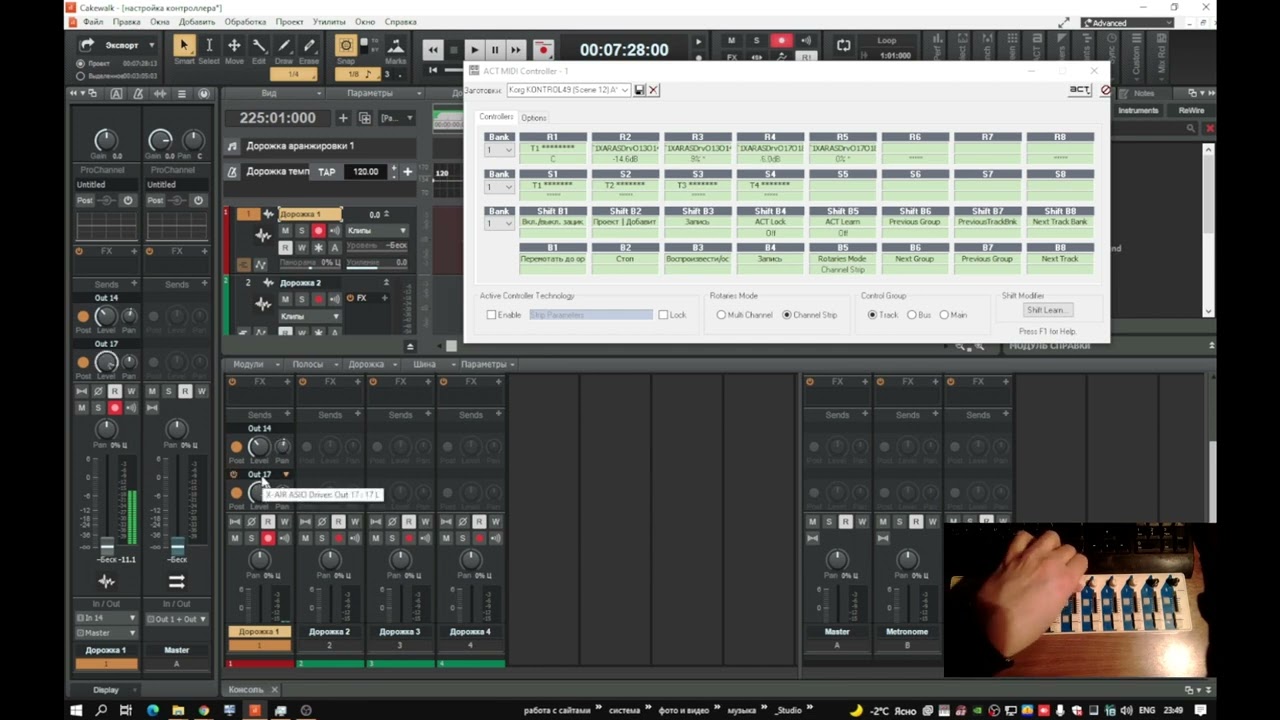Screen dimensions: 1280x720
Task: Tick the Enable checkbox in Active Controller Technology
Action: [x=491, y=315]
